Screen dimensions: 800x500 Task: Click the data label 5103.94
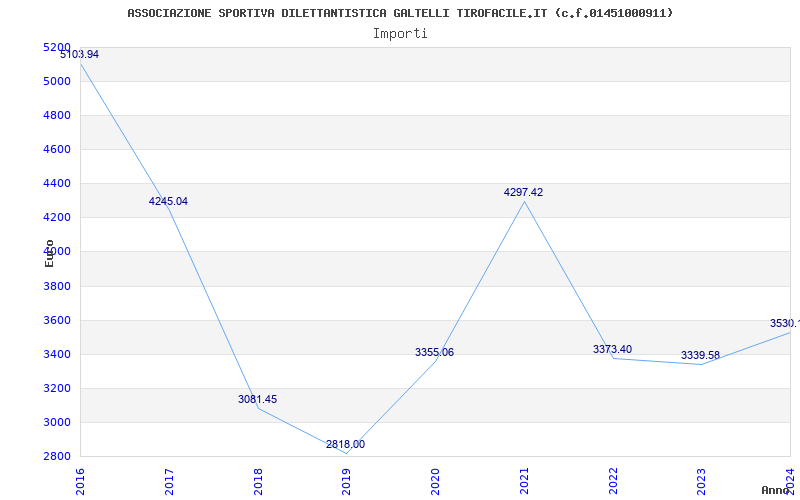[x=80, y=54]
